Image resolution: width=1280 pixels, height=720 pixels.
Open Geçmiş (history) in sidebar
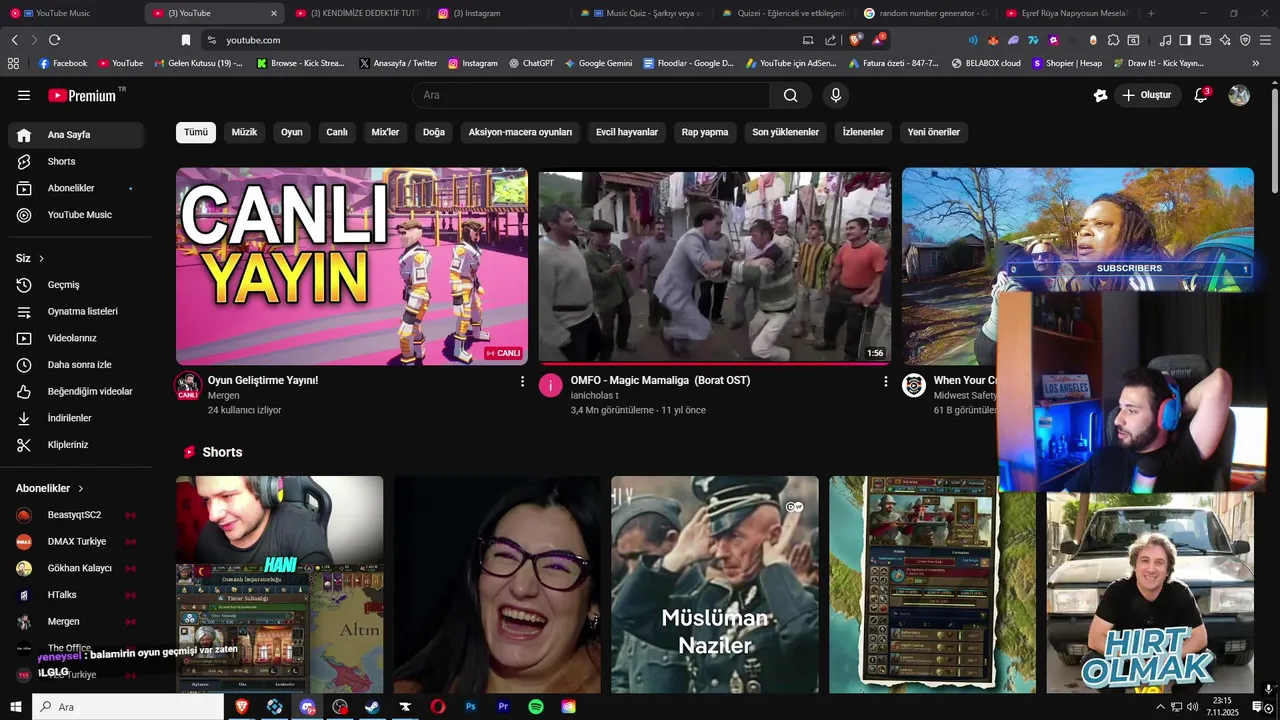click(76, 285)
